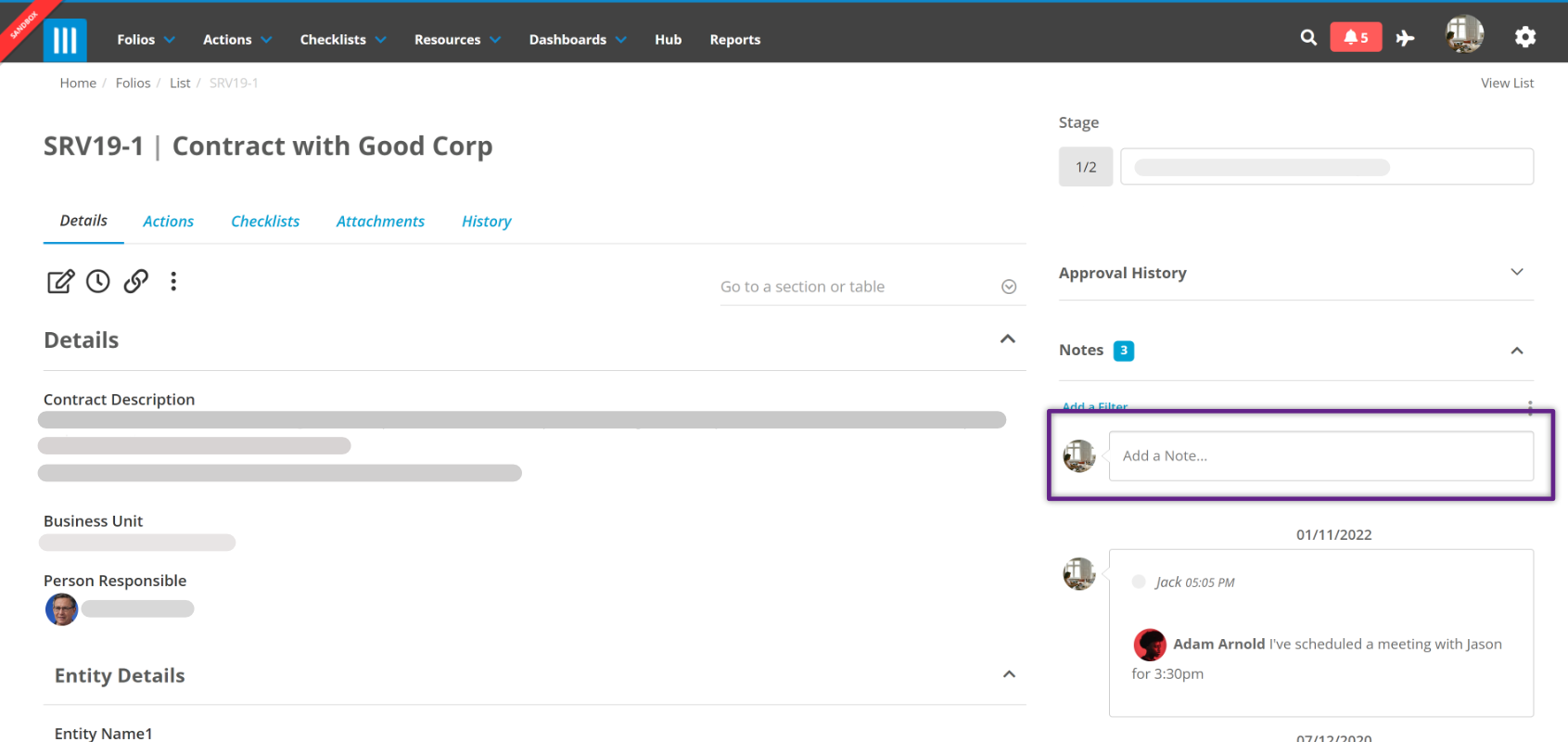Click the Stage progress bar

tap(1327, 167)
